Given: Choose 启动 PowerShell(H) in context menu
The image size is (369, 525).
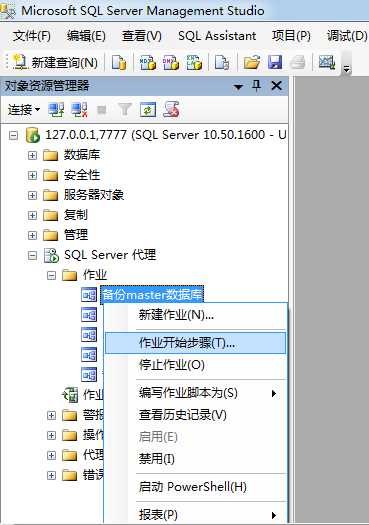Looking at the screenshot, I should [196, 486].
